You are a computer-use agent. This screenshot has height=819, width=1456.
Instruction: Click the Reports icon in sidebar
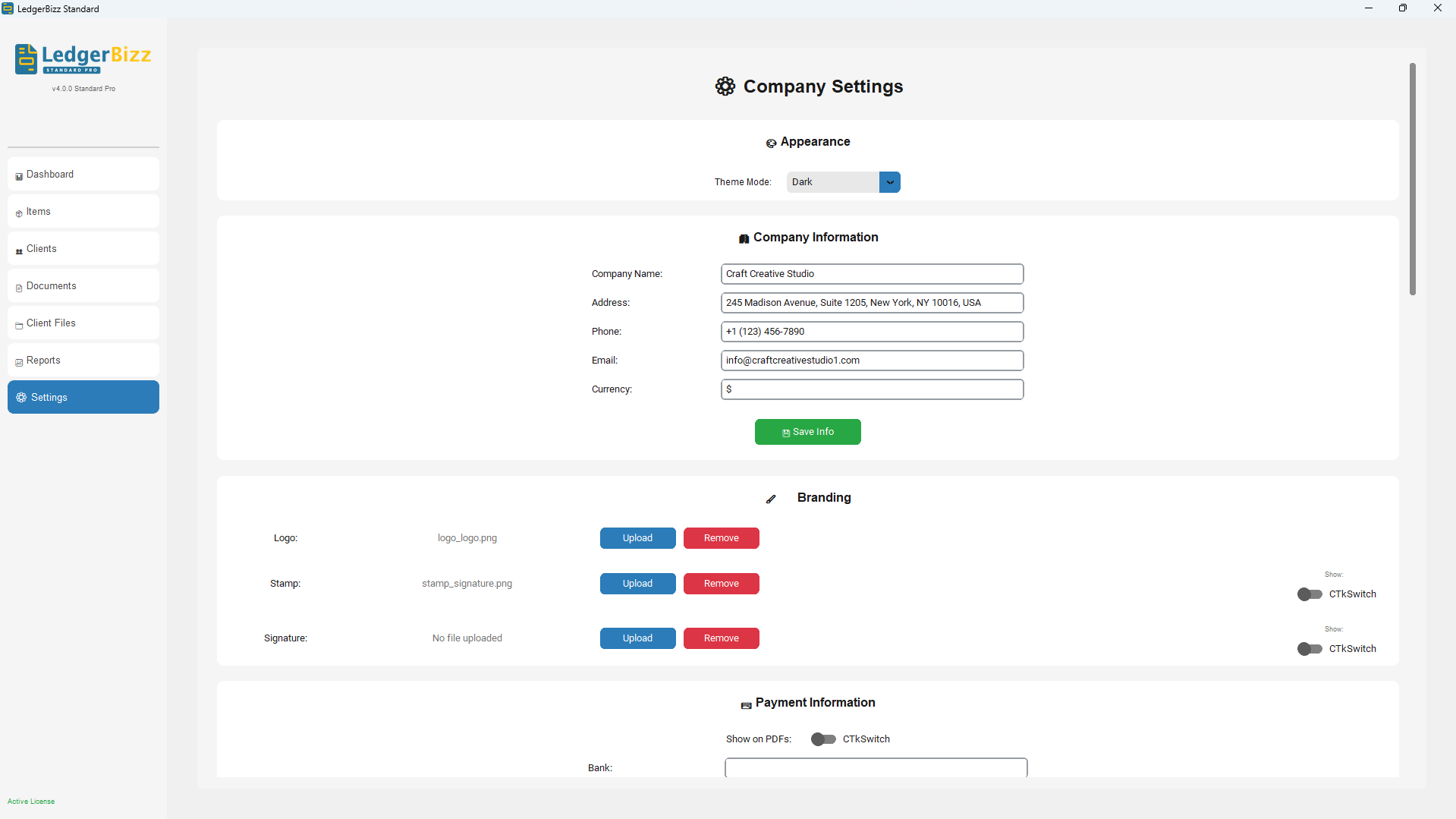point(19,362)
